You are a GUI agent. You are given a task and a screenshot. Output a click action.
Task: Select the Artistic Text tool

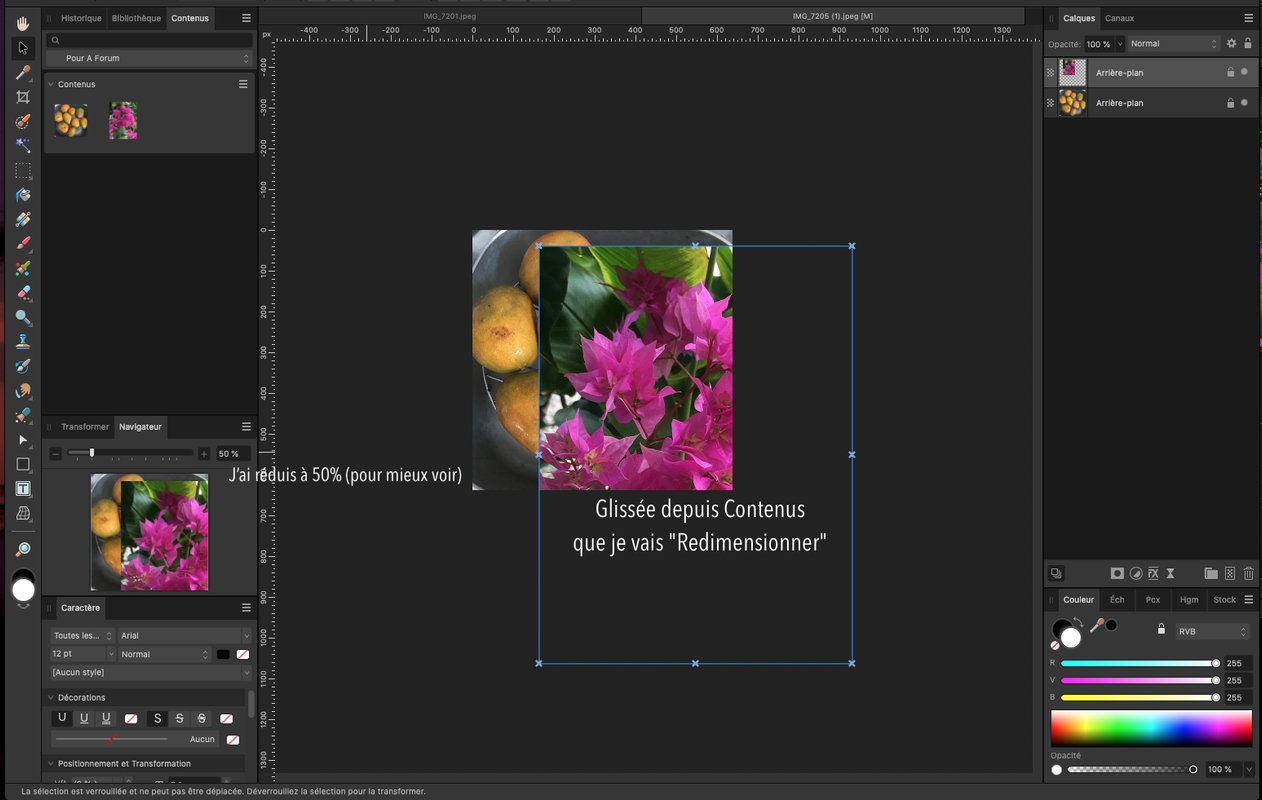[x=23, y=489]
